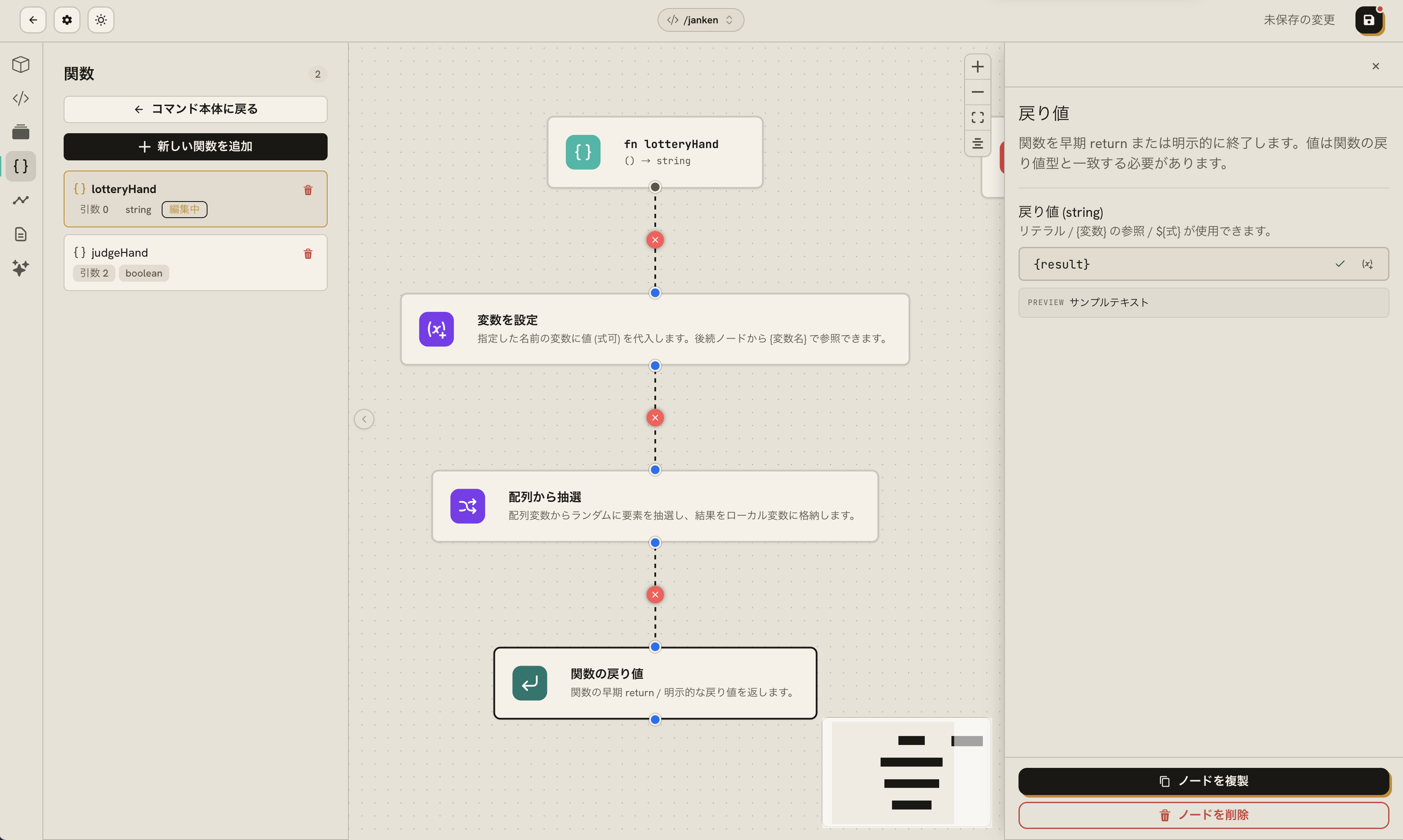Select the lotteryHand function card

[195, 199]
